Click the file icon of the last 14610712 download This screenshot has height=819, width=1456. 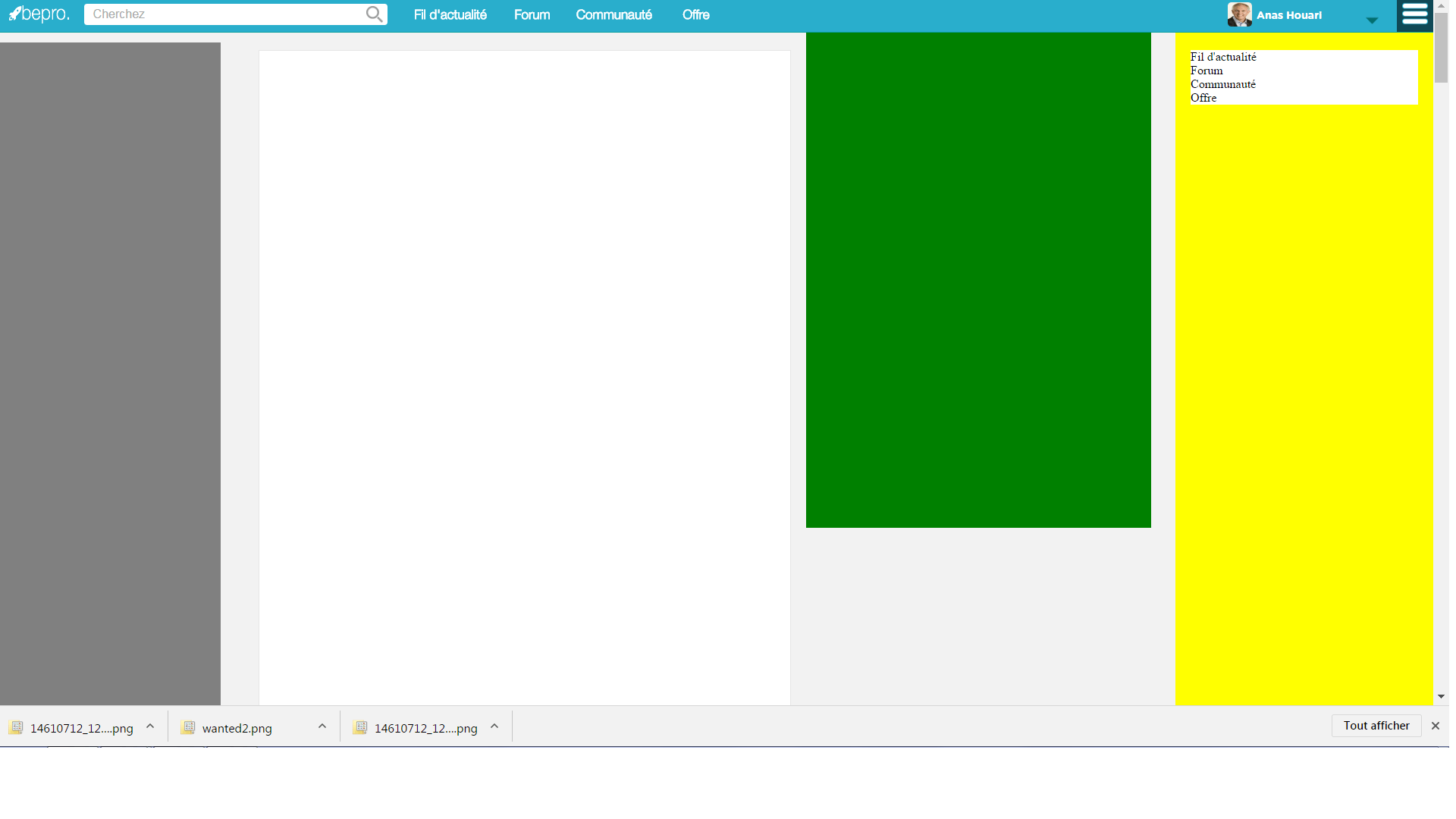(360, 726)
